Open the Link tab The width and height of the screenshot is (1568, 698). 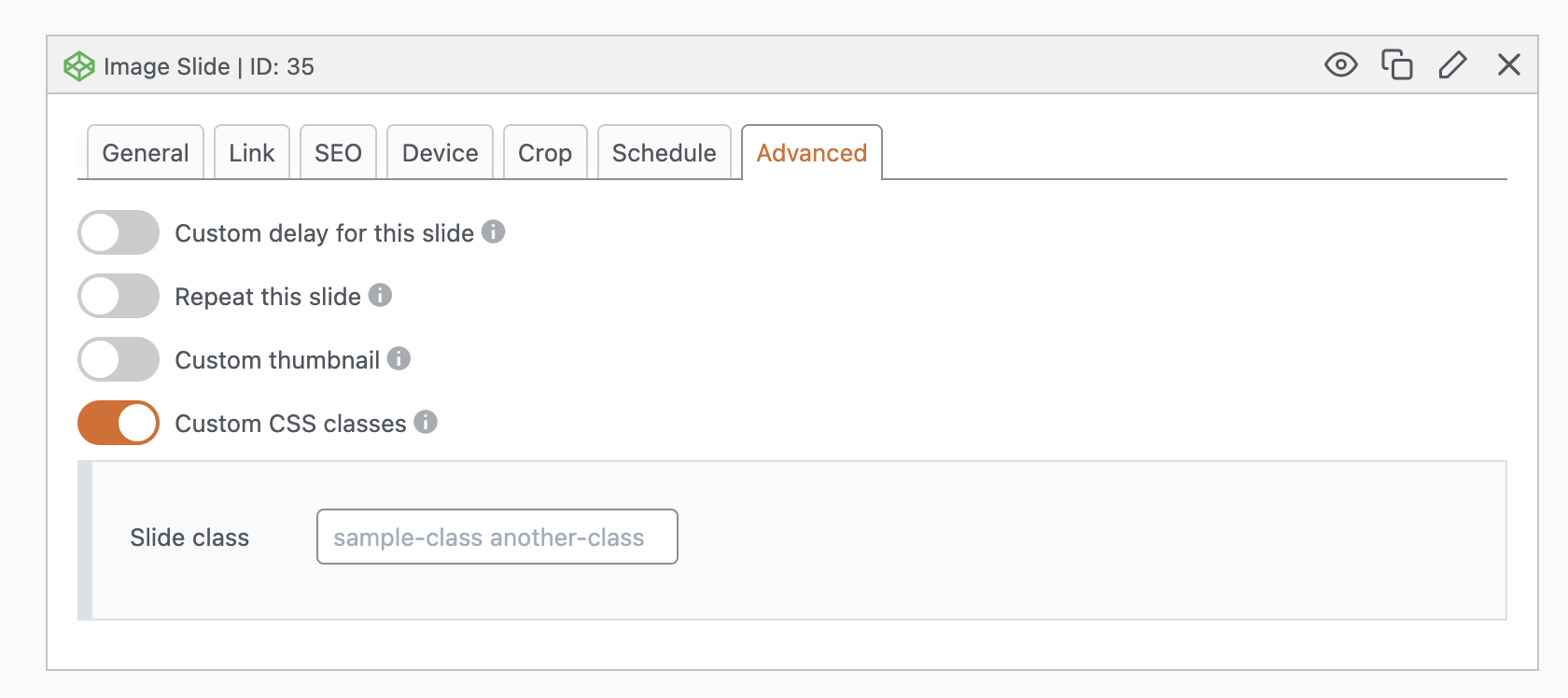tap(252, 153)
